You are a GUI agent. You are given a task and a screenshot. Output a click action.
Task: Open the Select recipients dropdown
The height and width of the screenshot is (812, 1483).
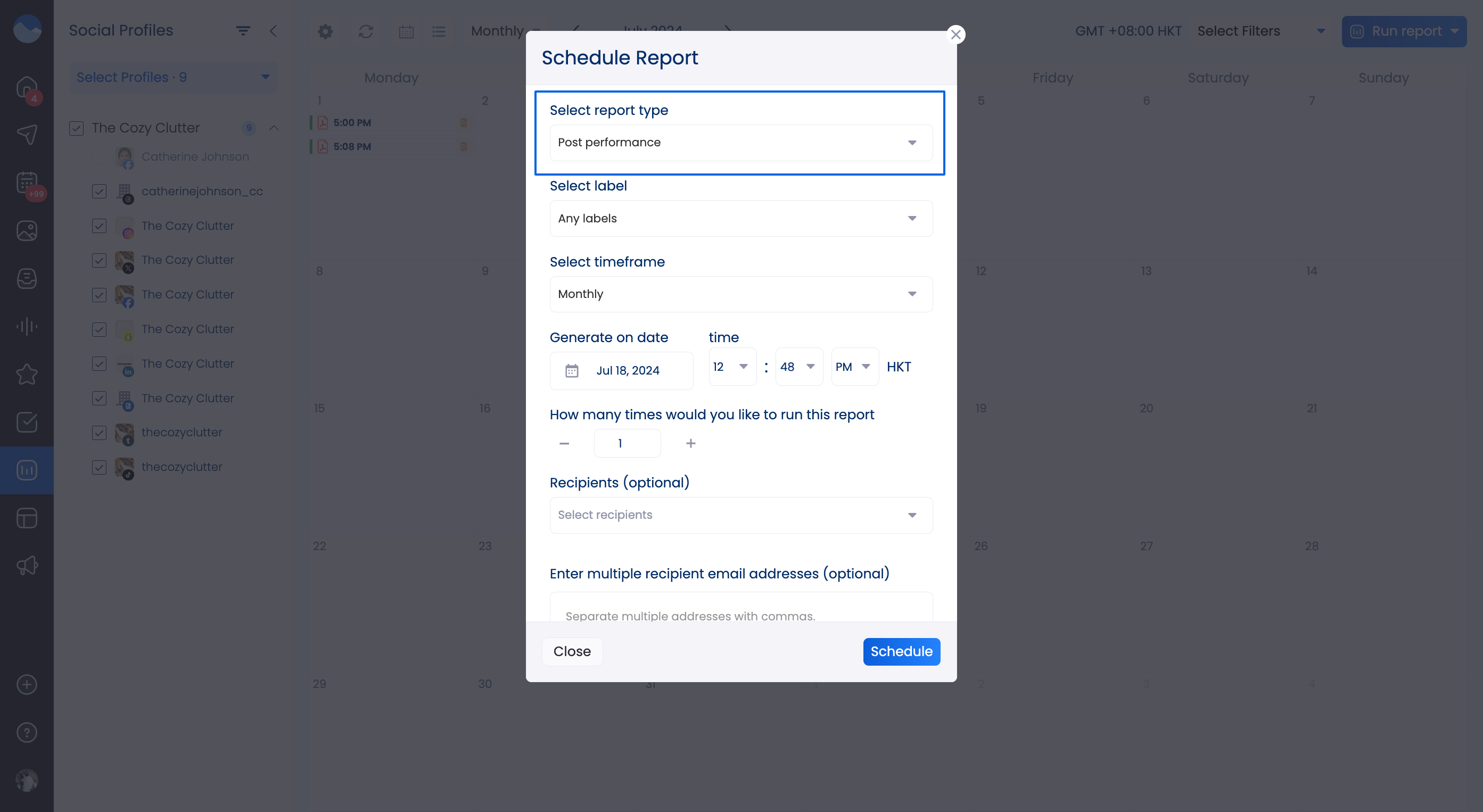coord(740,515)
